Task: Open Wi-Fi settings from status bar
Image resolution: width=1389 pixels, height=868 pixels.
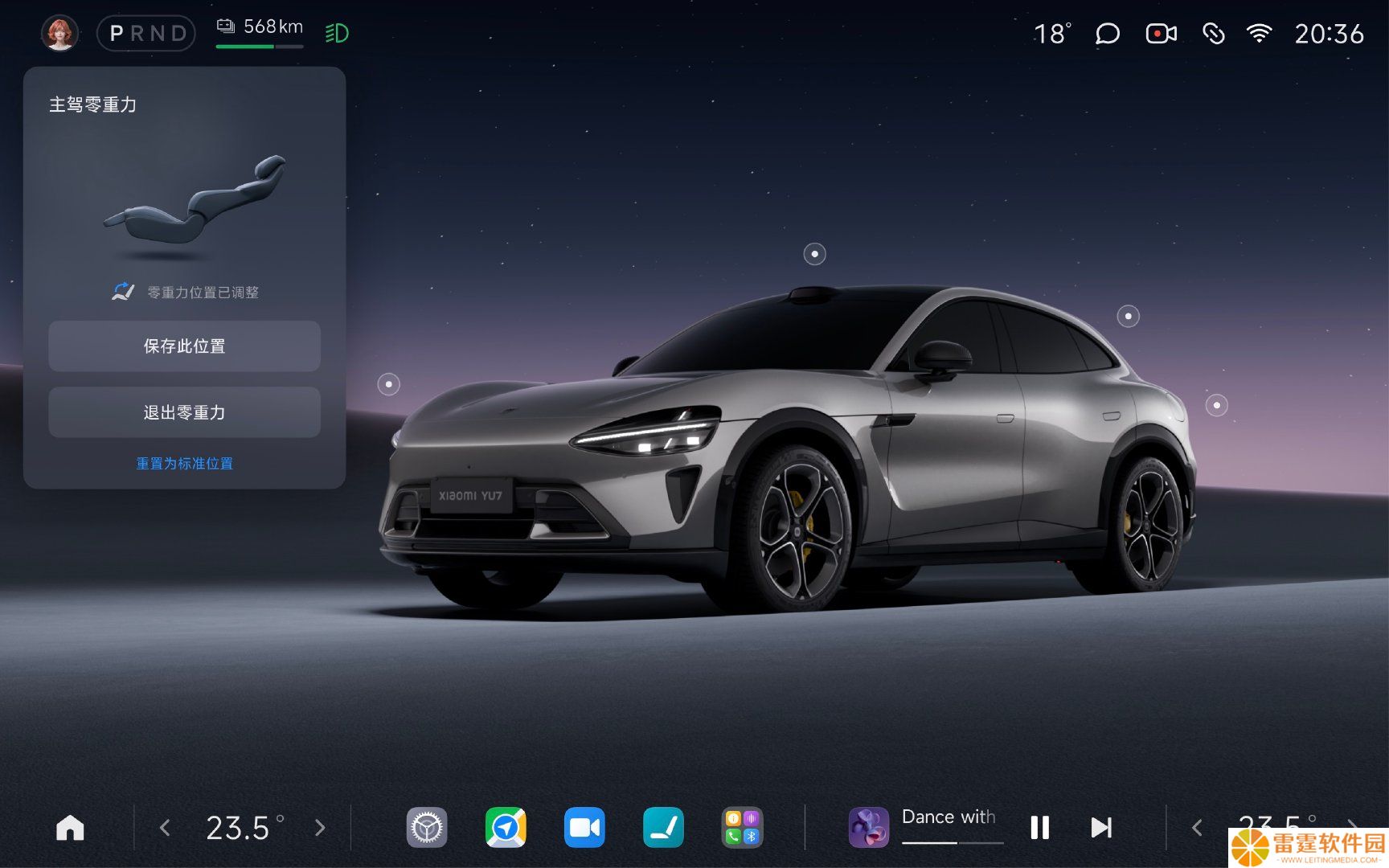Action: click(1259, 34)
